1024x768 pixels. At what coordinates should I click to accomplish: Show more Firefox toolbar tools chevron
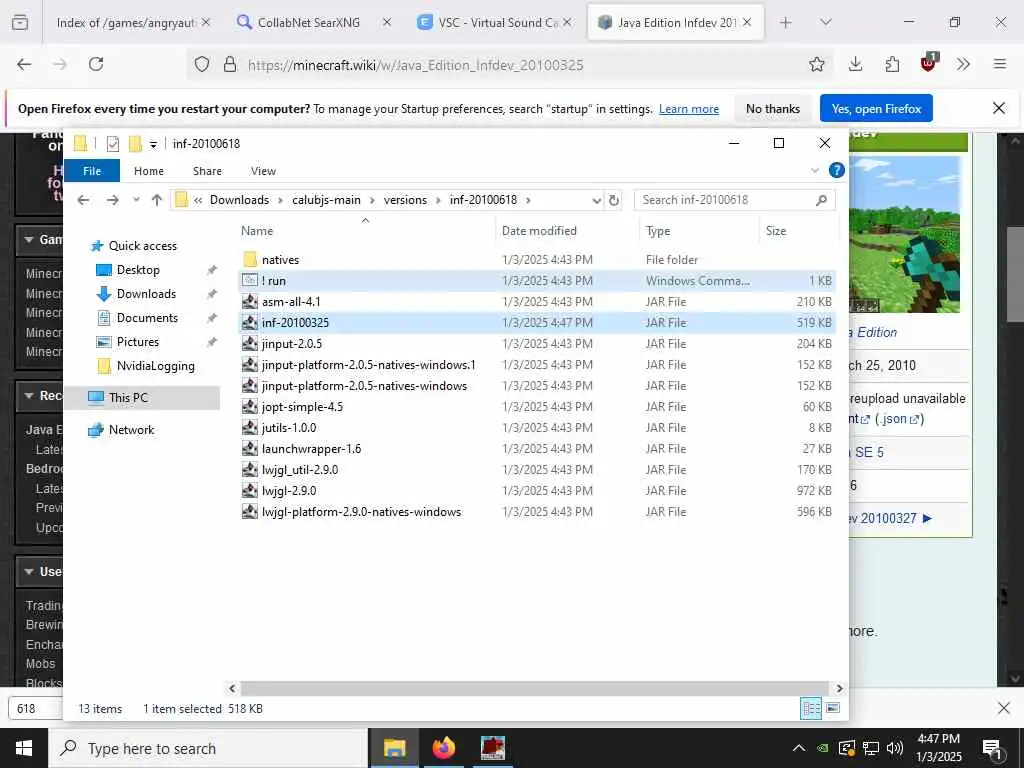[x=963, y=64]
